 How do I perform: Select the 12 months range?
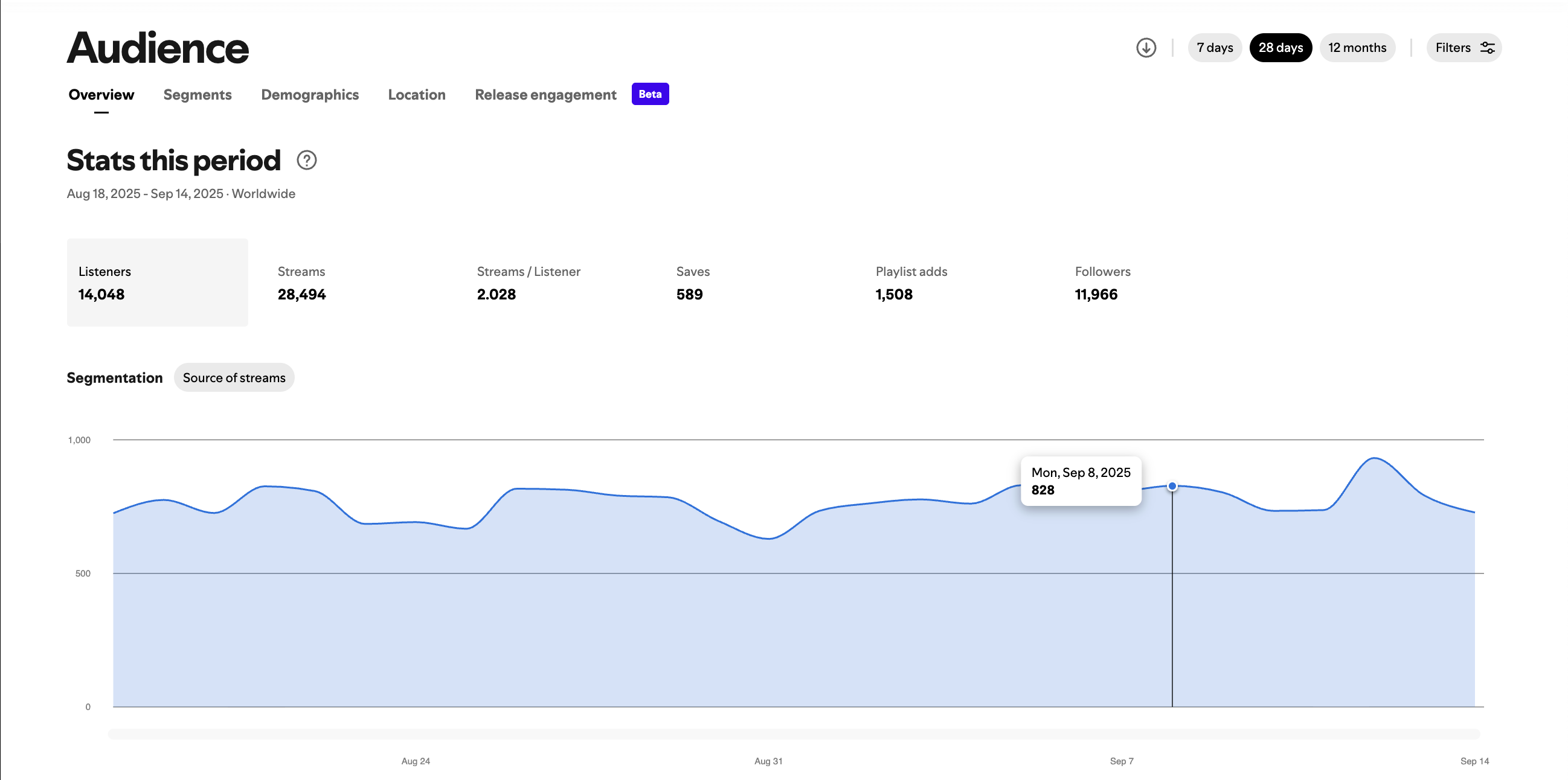[x=1357, y=48]
